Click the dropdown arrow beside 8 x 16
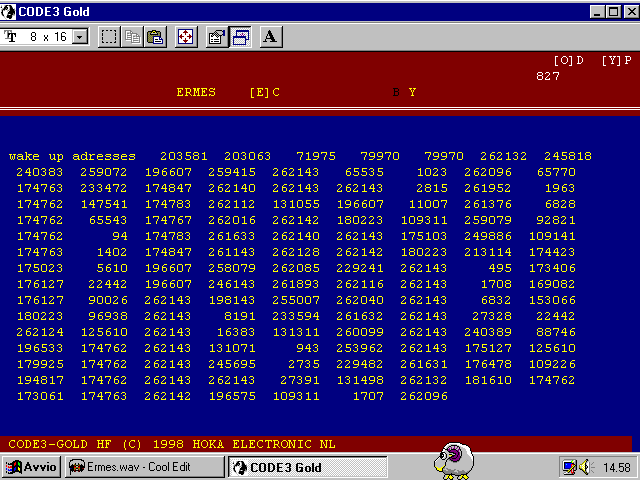Screen dimensions: 640x480 coord(80,37)
